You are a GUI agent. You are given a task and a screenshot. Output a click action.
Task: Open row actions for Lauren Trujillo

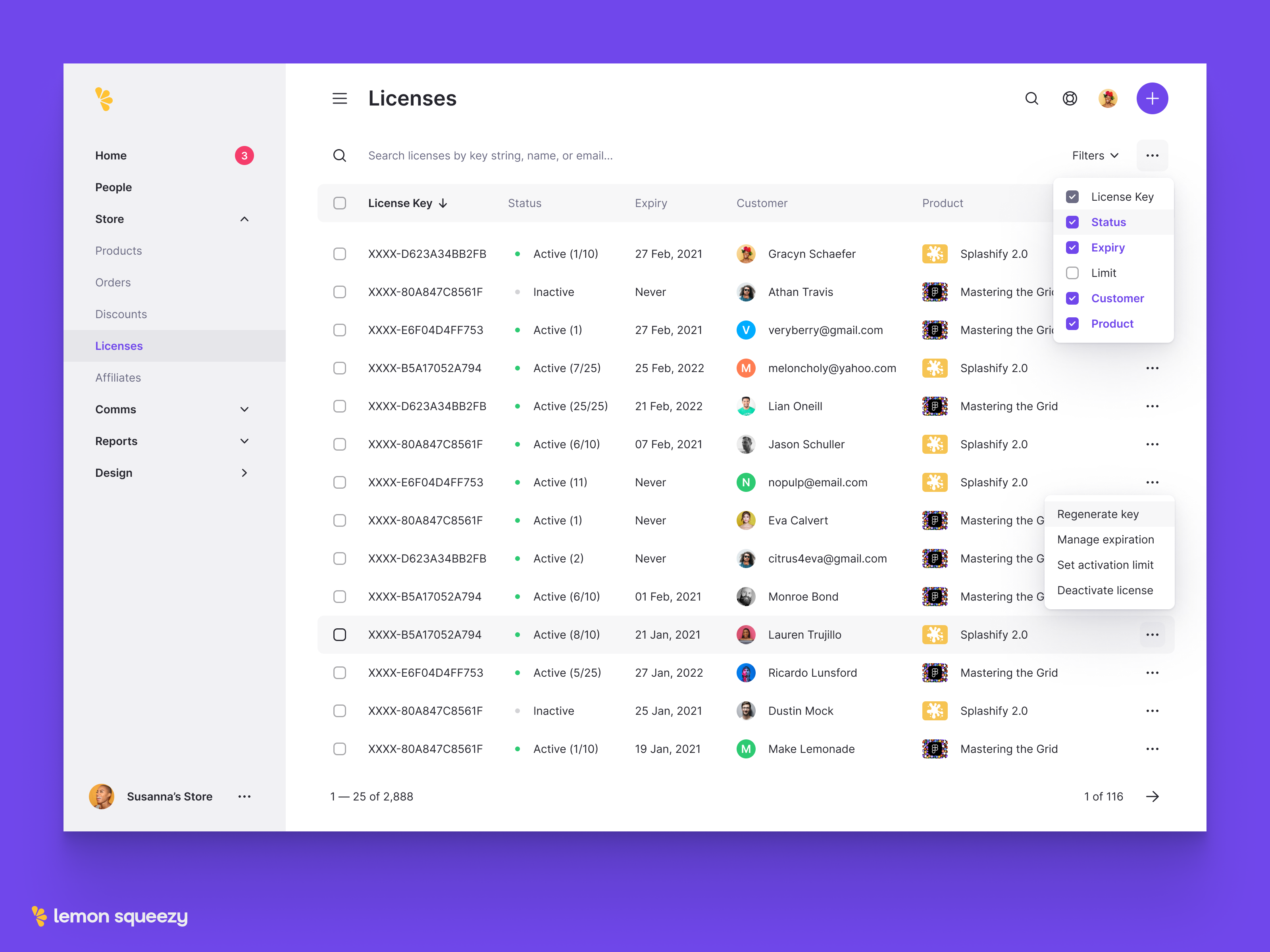point(1152,635)
